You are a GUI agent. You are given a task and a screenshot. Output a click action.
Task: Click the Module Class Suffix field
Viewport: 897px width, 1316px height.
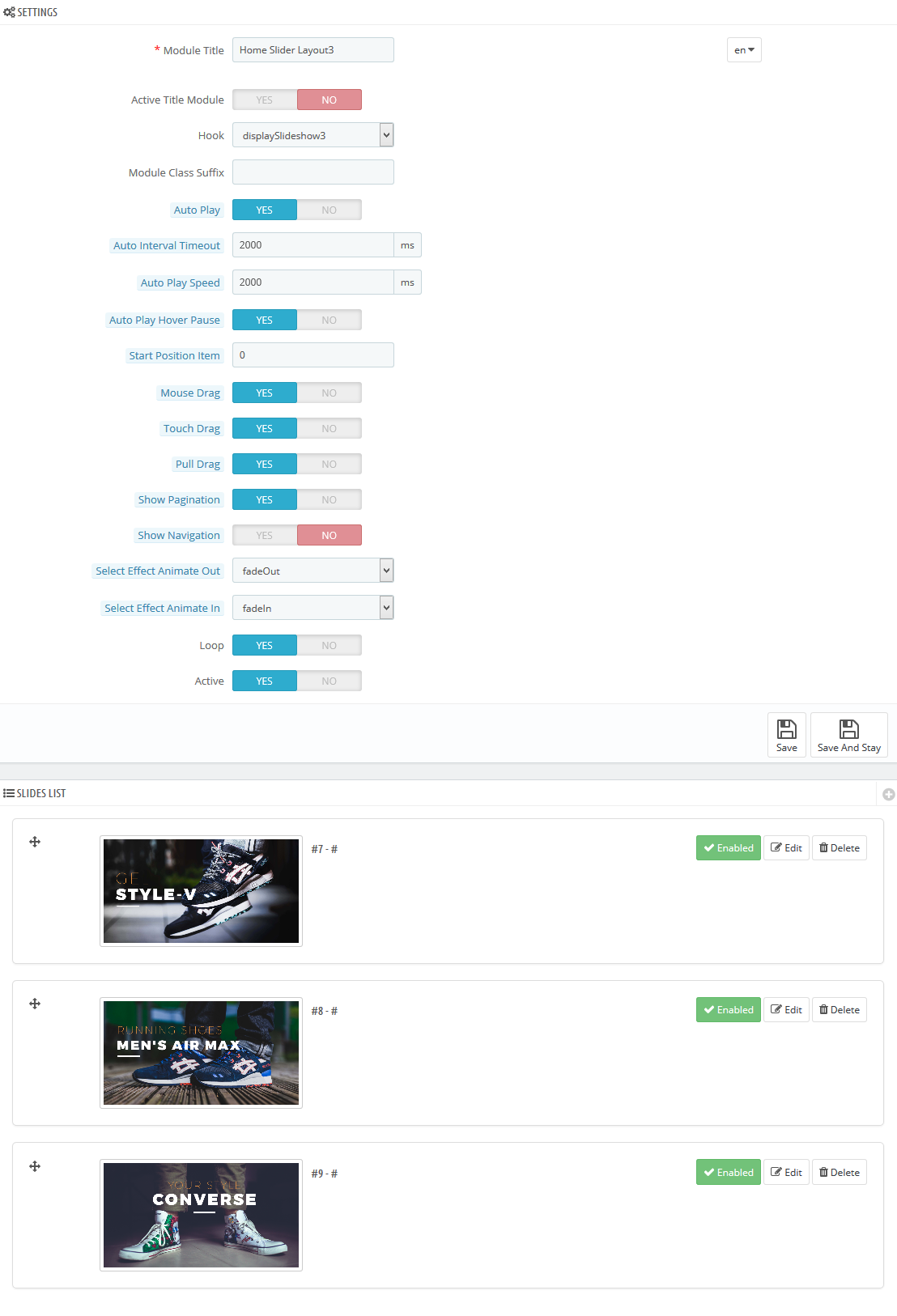[313, 172]
